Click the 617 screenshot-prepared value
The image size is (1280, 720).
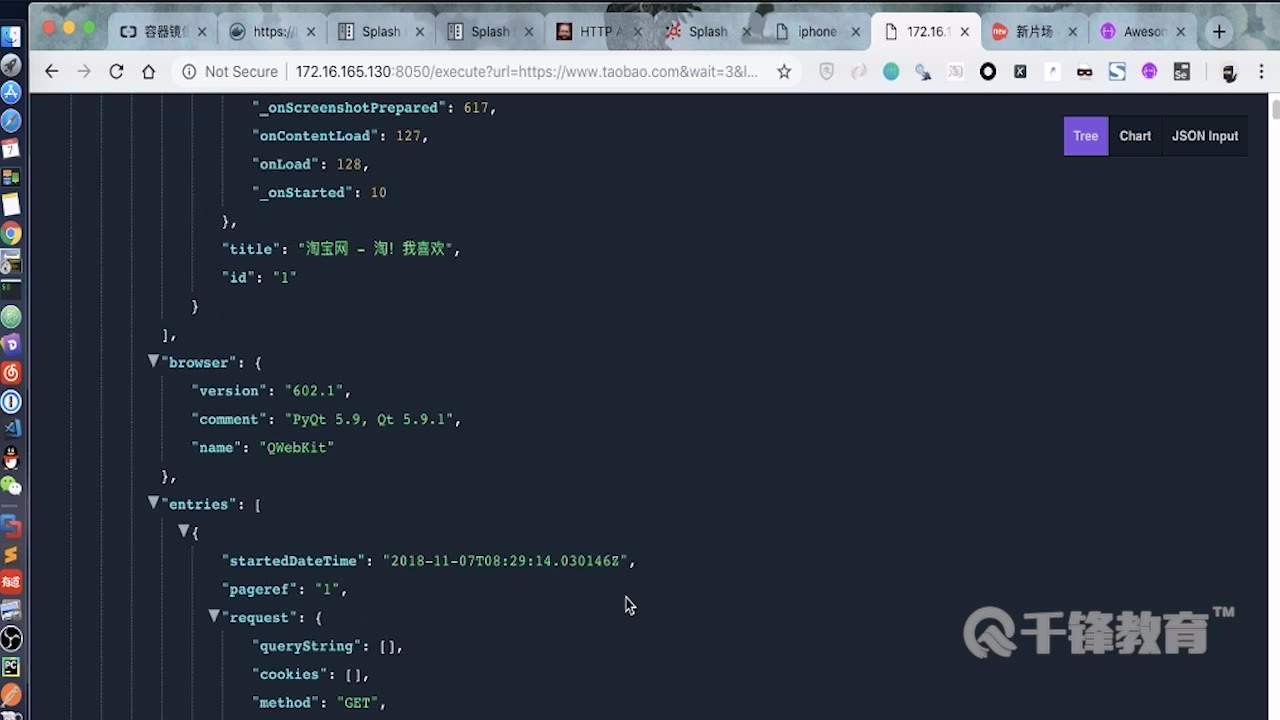click(475, 107)
